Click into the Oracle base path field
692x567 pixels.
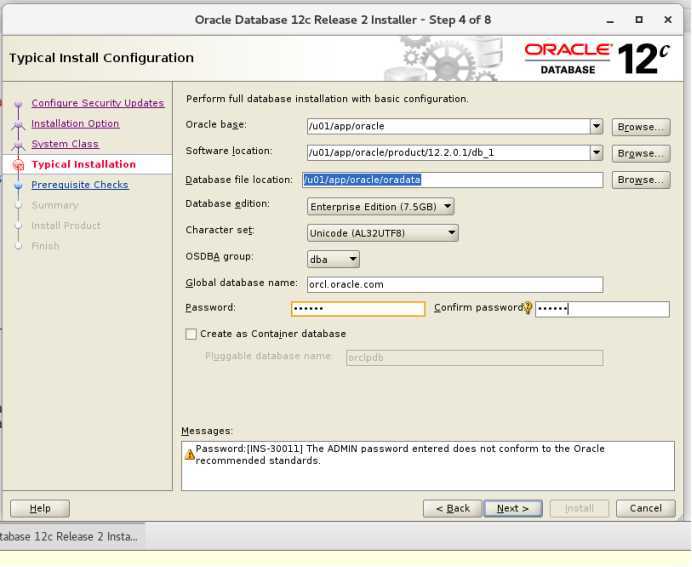448,126
